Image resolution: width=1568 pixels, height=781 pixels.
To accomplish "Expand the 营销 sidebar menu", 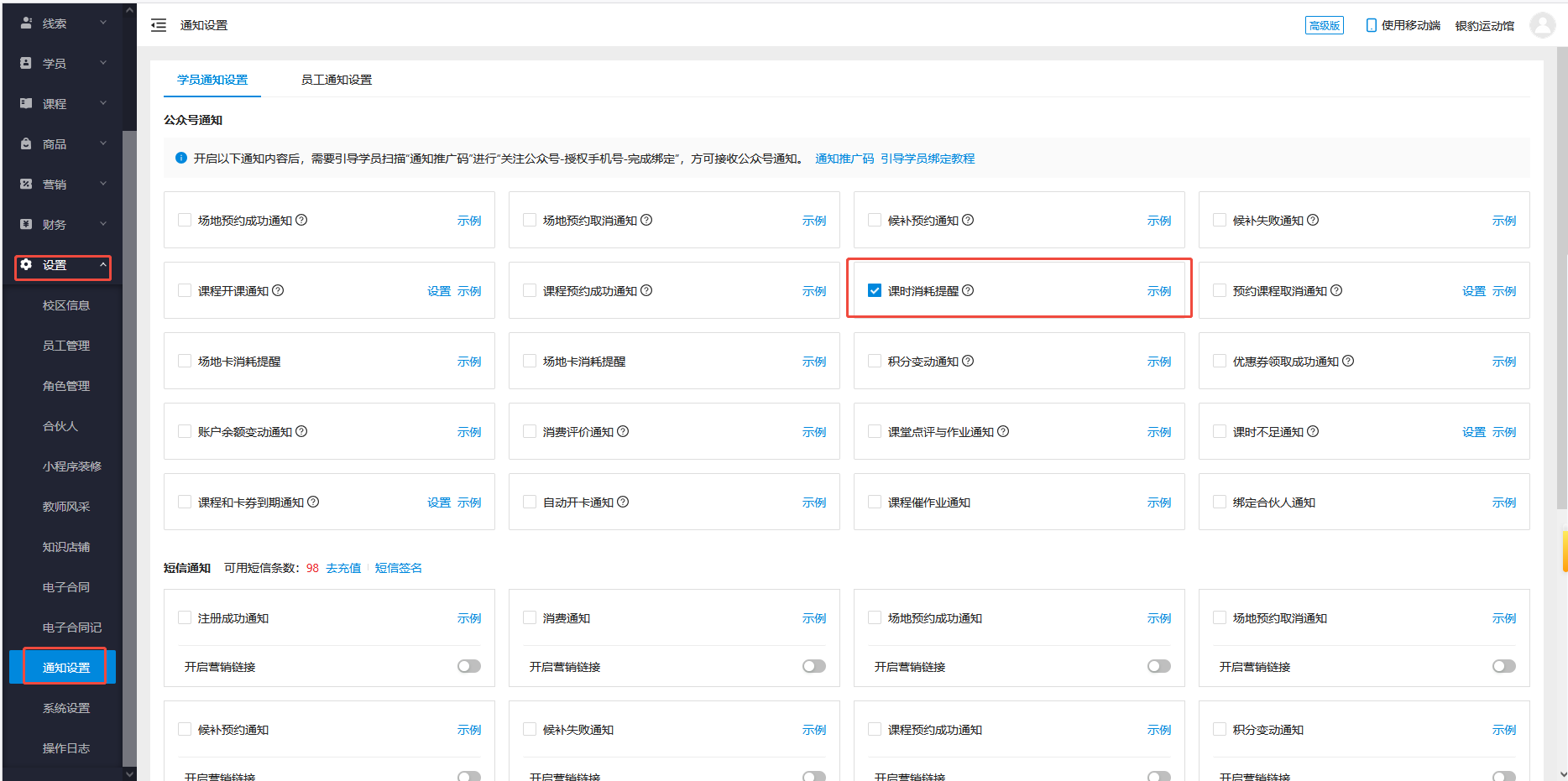I will [x=64, y=184].
